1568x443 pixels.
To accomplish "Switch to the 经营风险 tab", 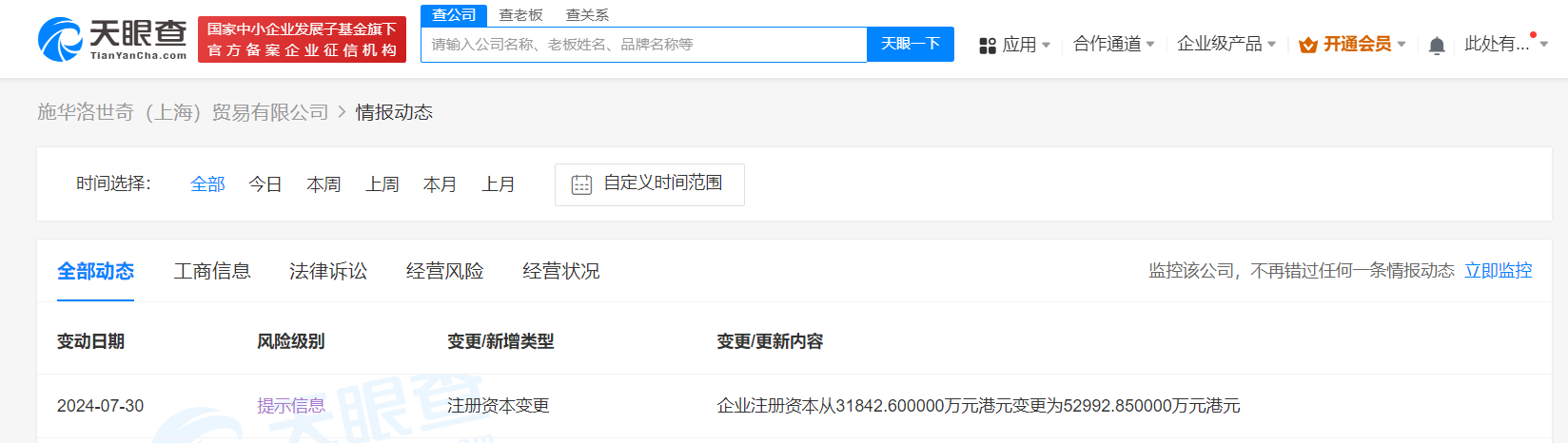I will 445,272.
